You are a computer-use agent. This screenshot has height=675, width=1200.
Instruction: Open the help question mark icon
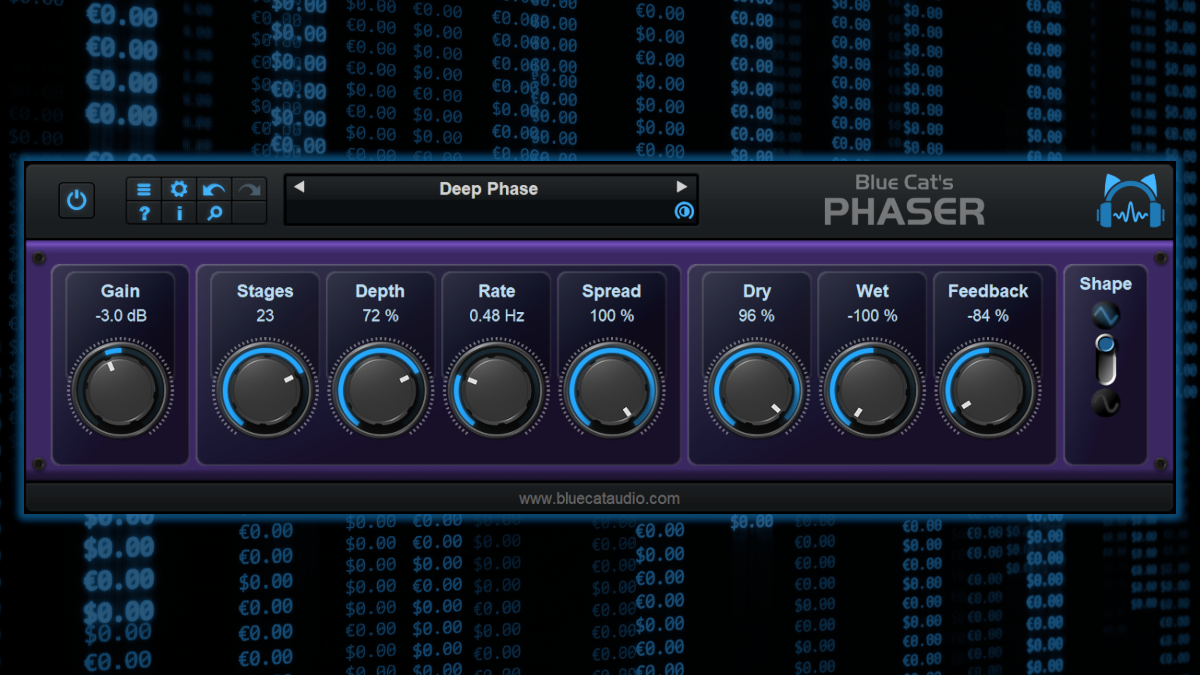coord(144,212)
